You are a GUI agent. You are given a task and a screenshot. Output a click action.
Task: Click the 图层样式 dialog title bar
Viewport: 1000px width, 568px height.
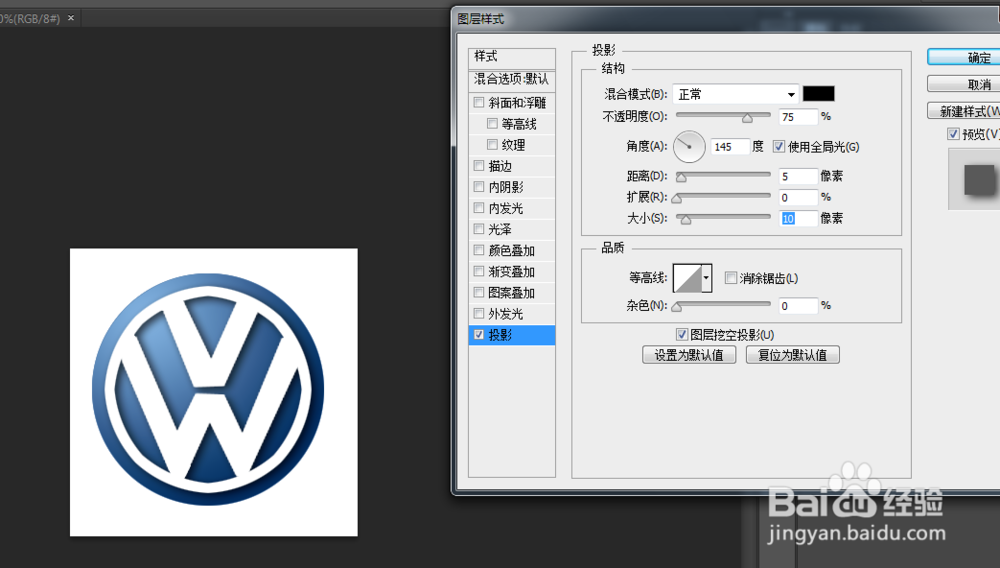tap(725, 19)
